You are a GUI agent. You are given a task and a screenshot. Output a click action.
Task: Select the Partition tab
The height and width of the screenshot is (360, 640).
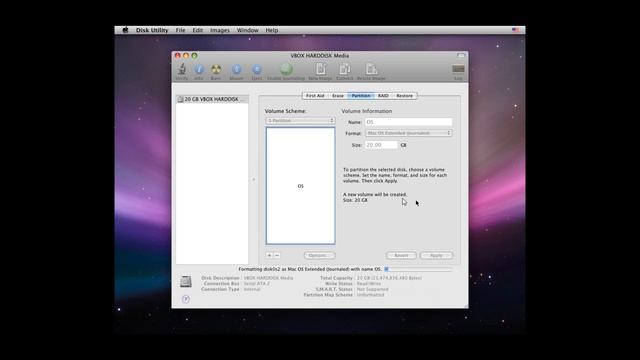pos(361,96)
